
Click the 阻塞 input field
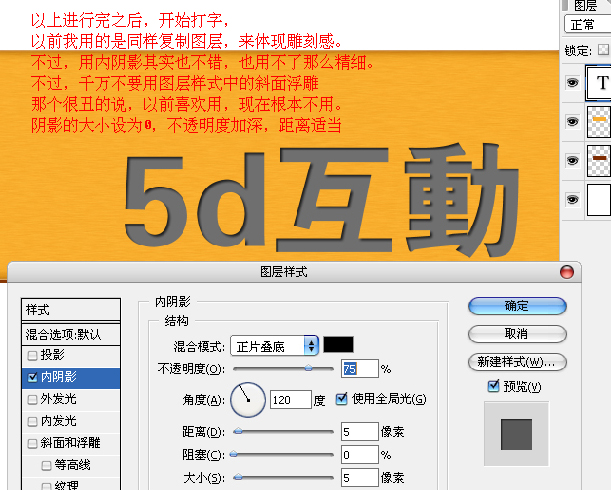click(x=360, y=454)
